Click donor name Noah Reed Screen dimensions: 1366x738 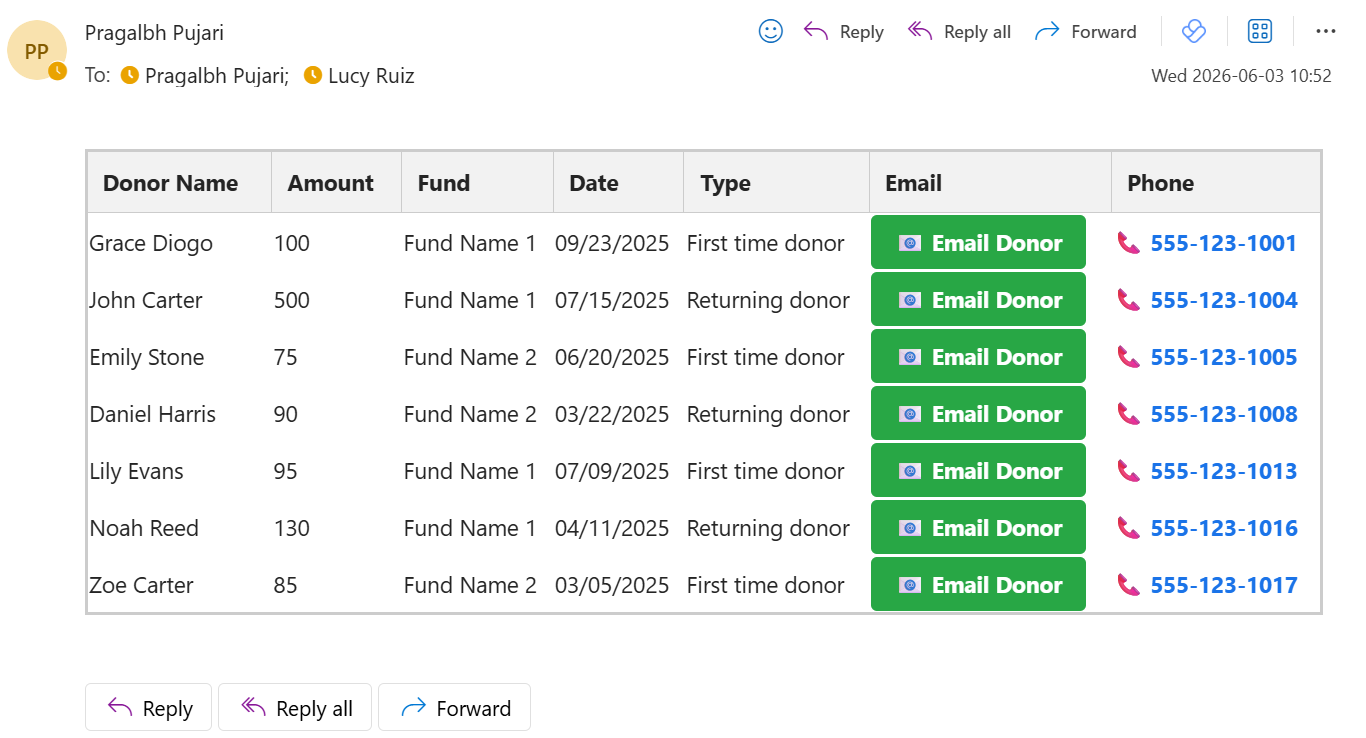point(144,528)
